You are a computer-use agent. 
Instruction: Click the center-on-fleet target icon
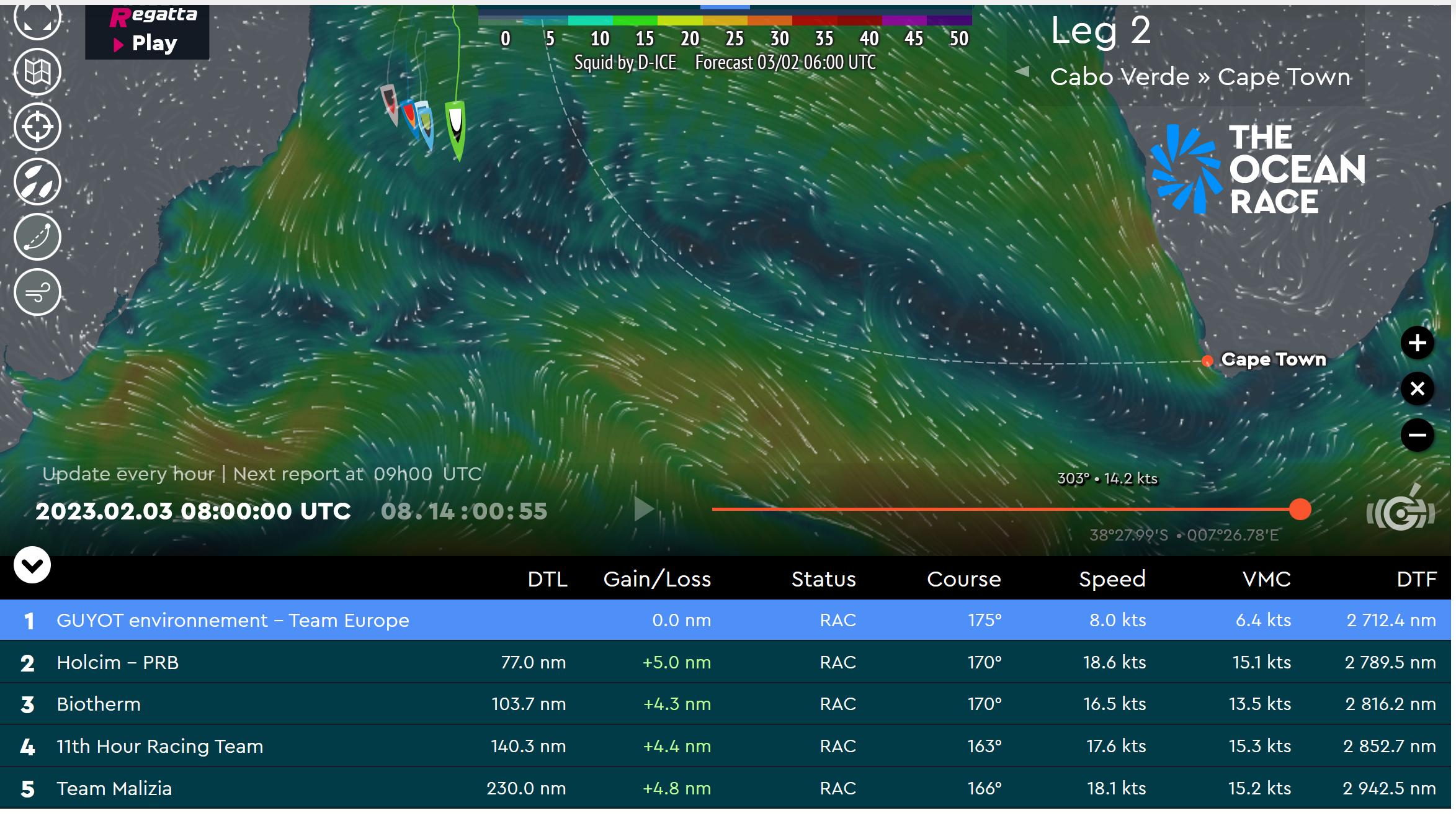(x=37, y=127)
